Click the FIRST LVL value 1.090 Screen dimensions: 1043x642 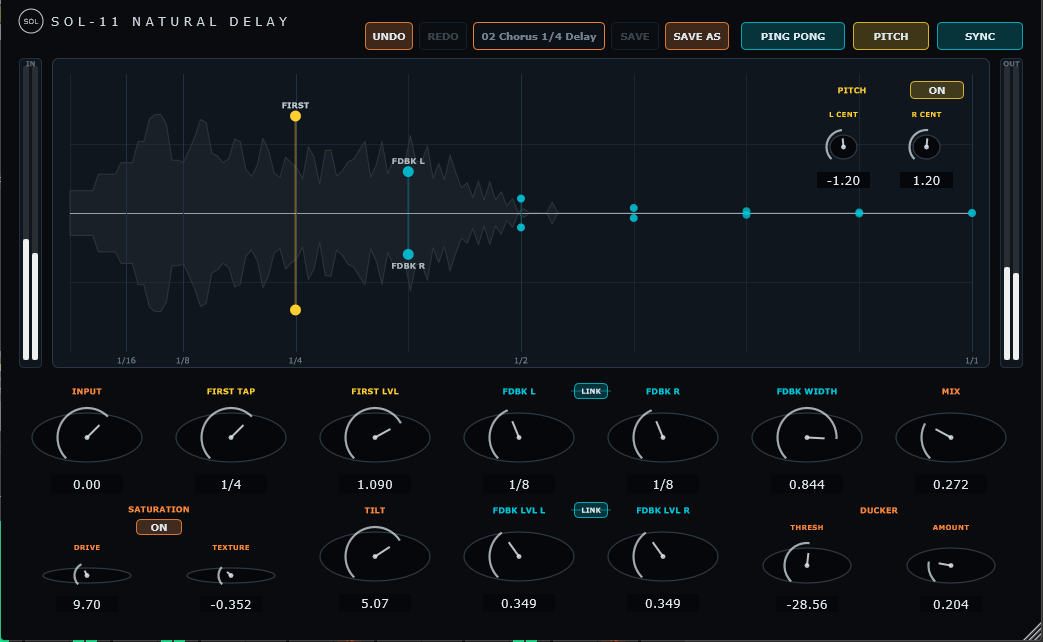[x=374, y=484]
